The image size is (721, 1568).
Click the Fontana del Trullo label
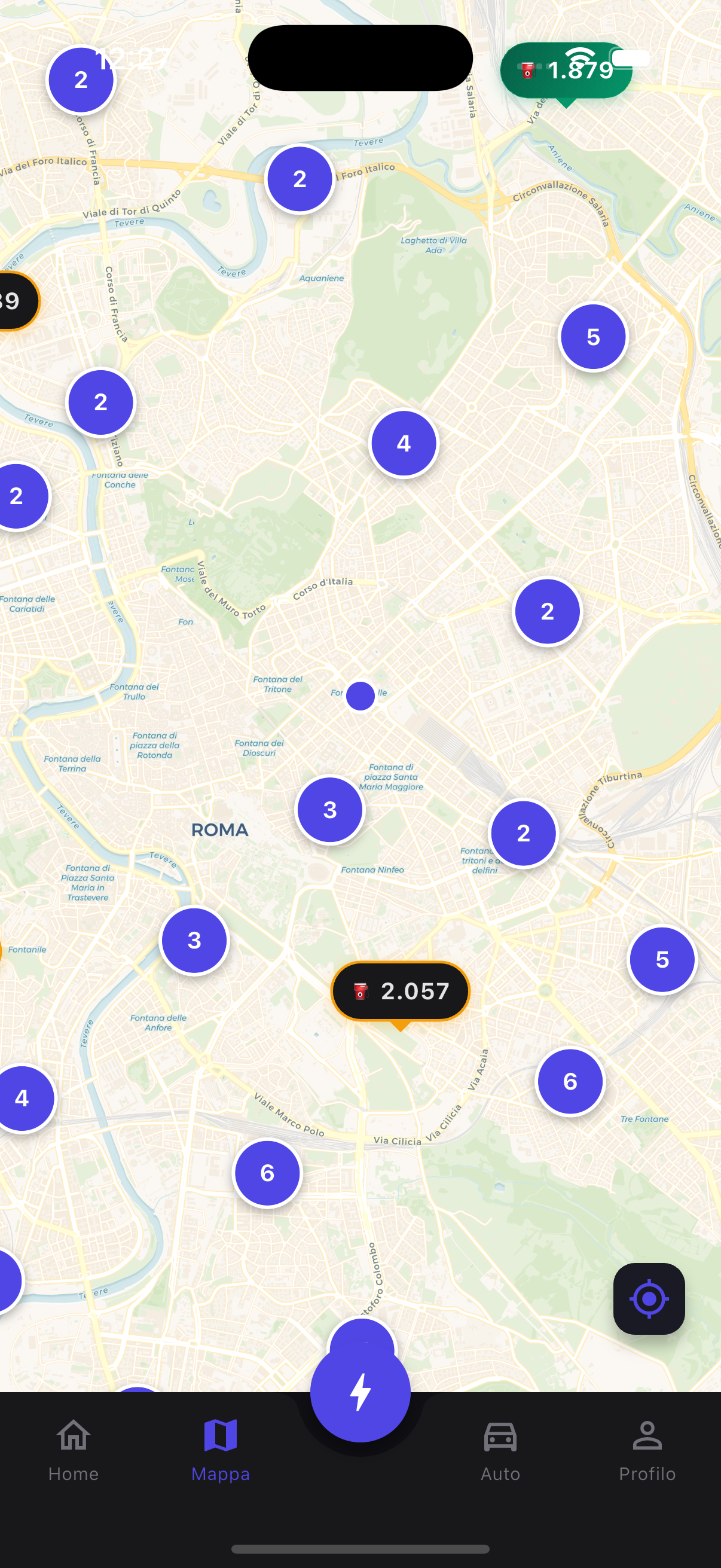(x=135, y=691)
